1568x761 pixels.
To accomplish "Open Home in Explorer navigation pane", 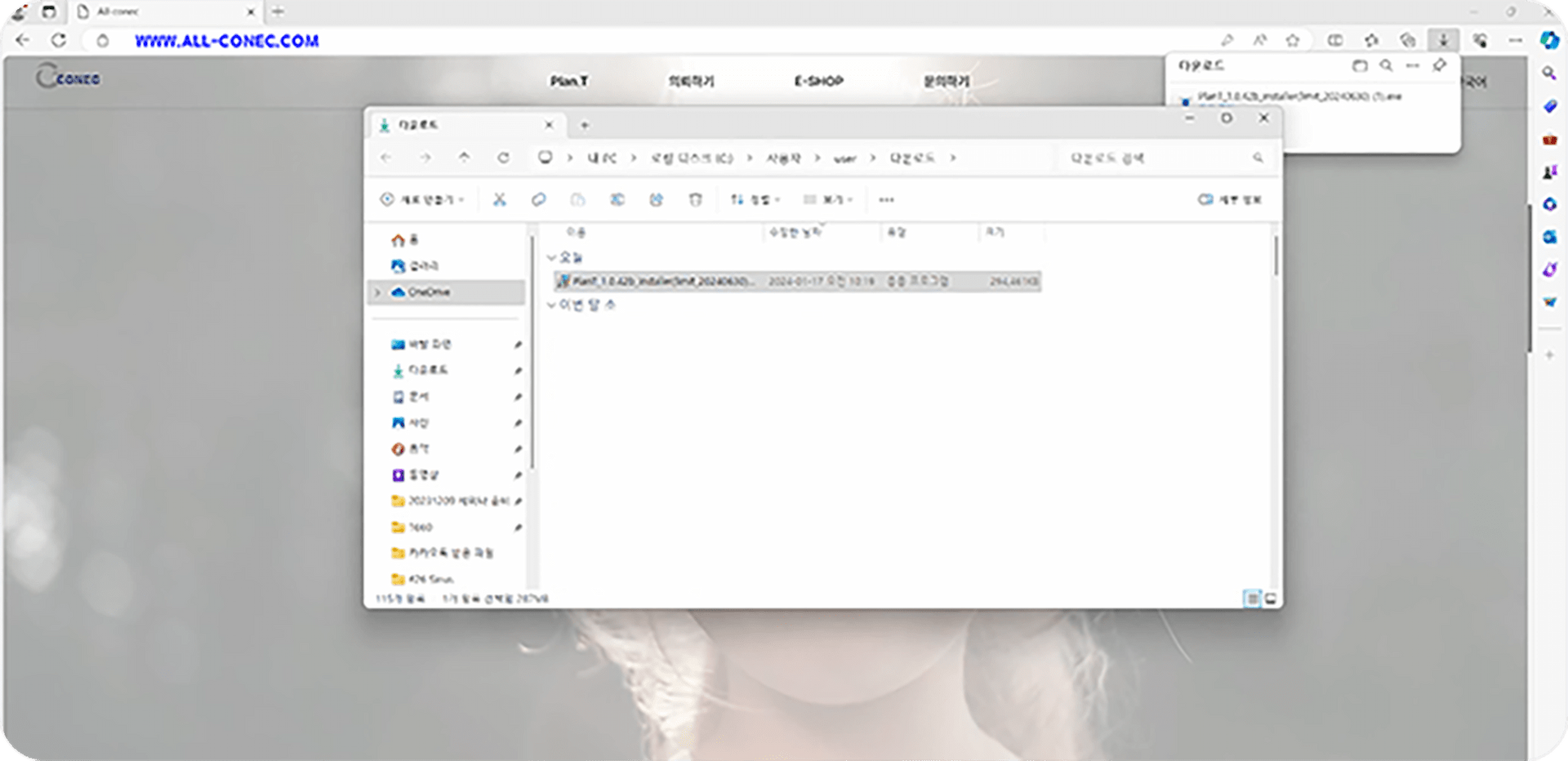I will click(404, 240).
